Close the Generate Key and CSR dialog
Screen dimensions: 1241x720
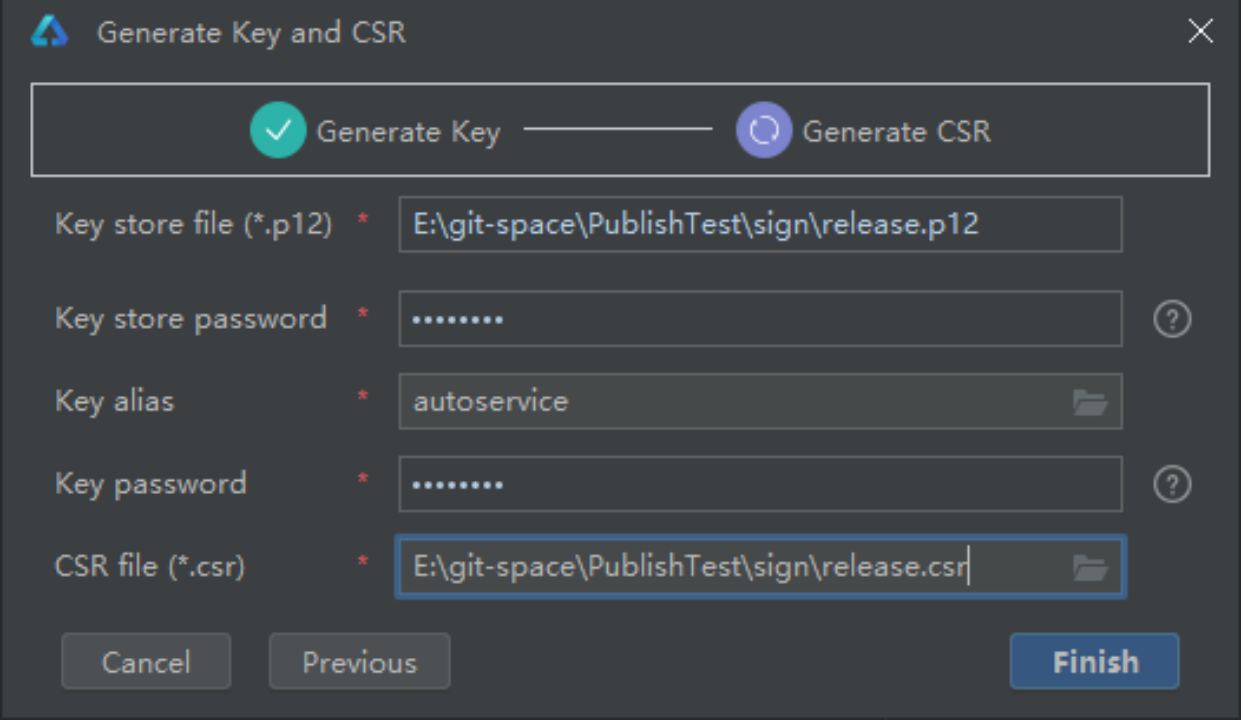click(x=1200, y=32)
